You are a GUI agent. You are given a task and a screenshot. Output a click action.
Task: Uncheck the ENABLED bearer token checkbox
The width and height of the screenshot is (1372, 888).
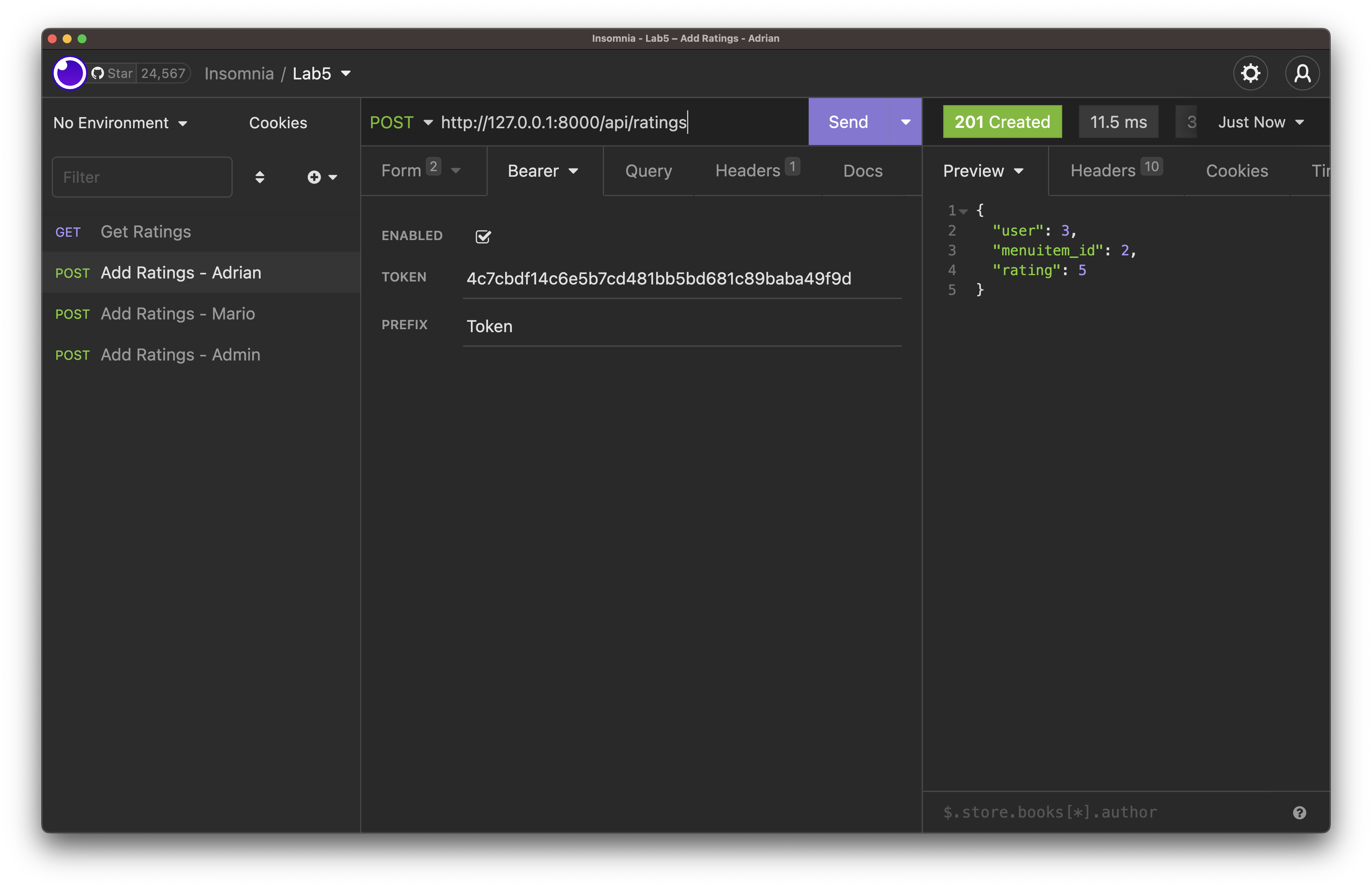(x=482, y=236)
